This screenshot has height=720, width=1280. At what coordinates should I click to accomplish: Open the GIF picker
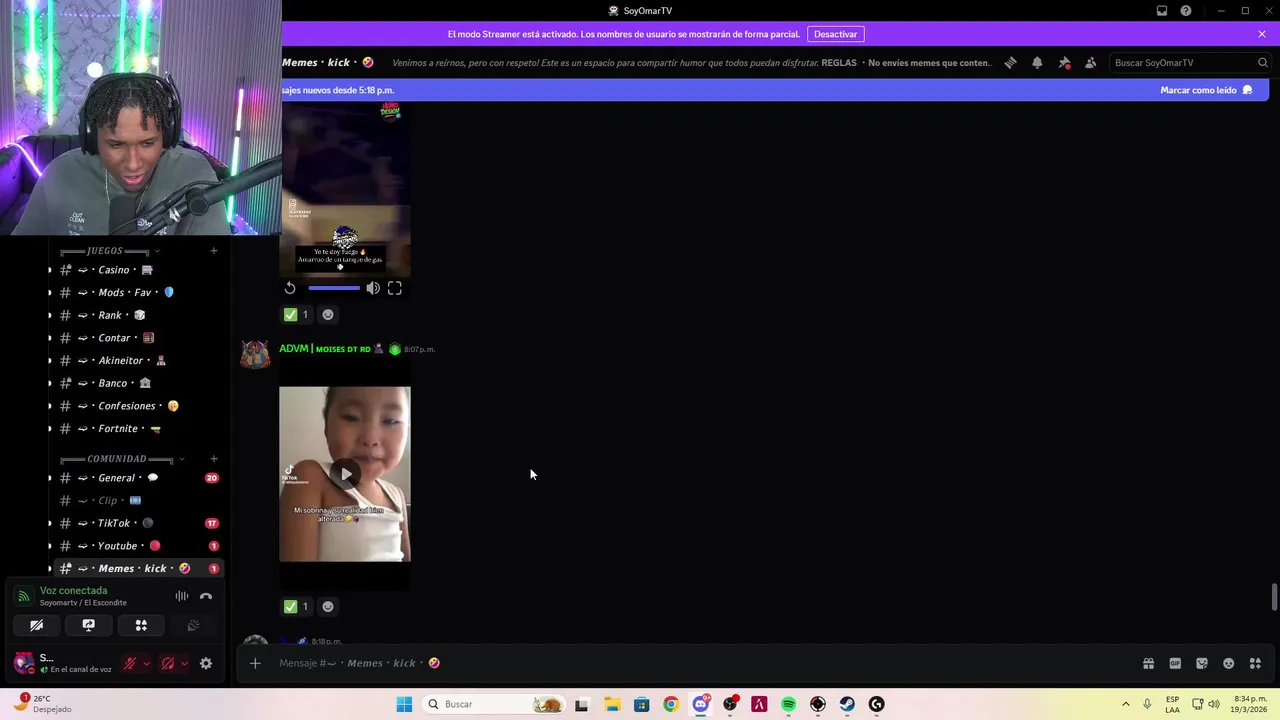(x=1175, y=663)
